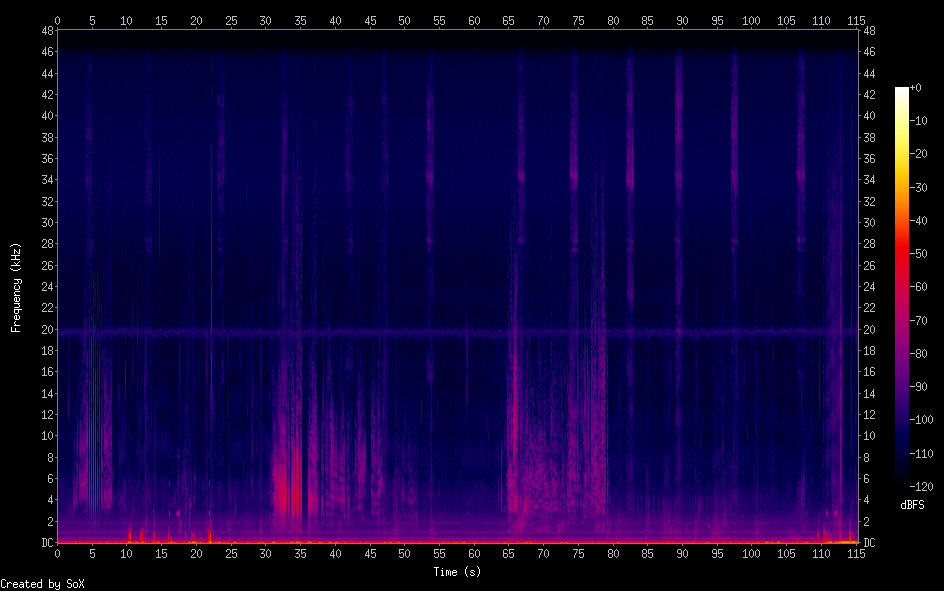Click the 20 kHz label on left frequency axis
The height and width of the screenshot is (591, 944).
pyautogui.click(x=46, y=329)
